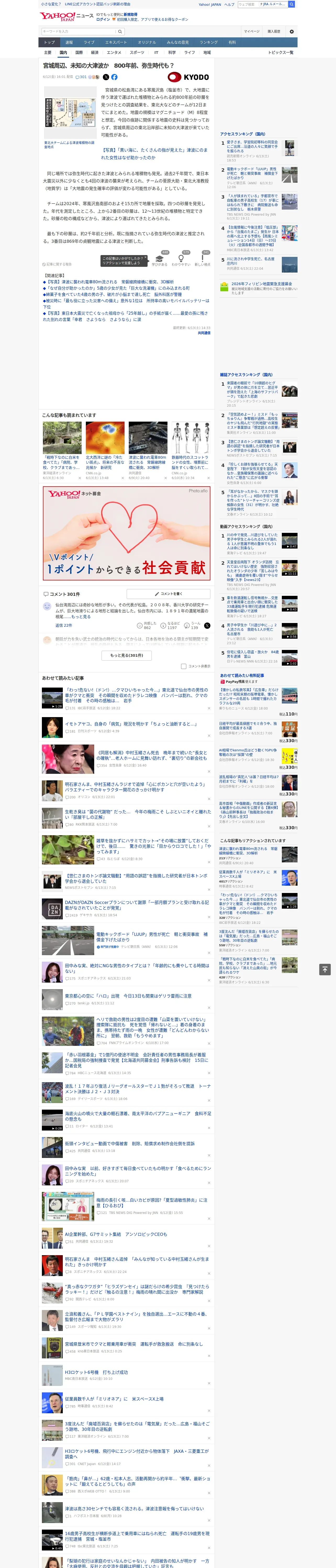Click the search magnifier beside the keyword box
Image resolution: width=336 pixels, height=1568 pixels.
coord(120,31)
